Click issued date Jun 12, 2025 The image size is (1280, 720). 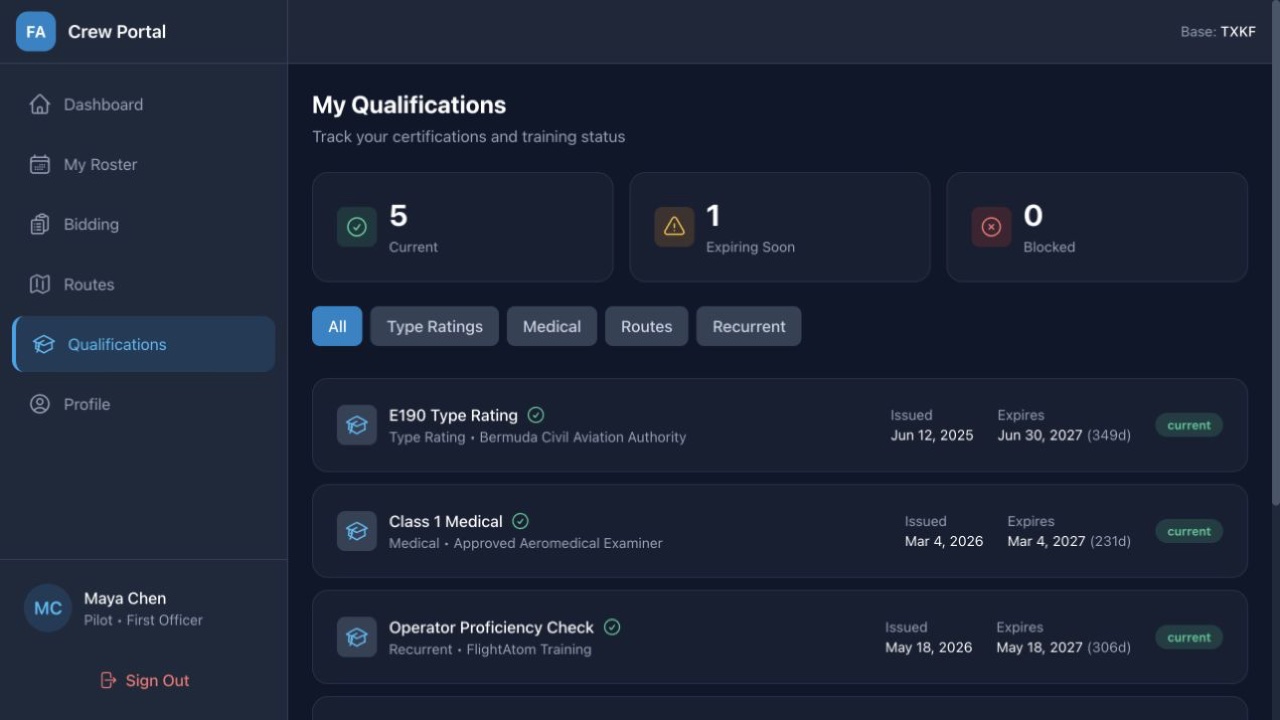932,435
